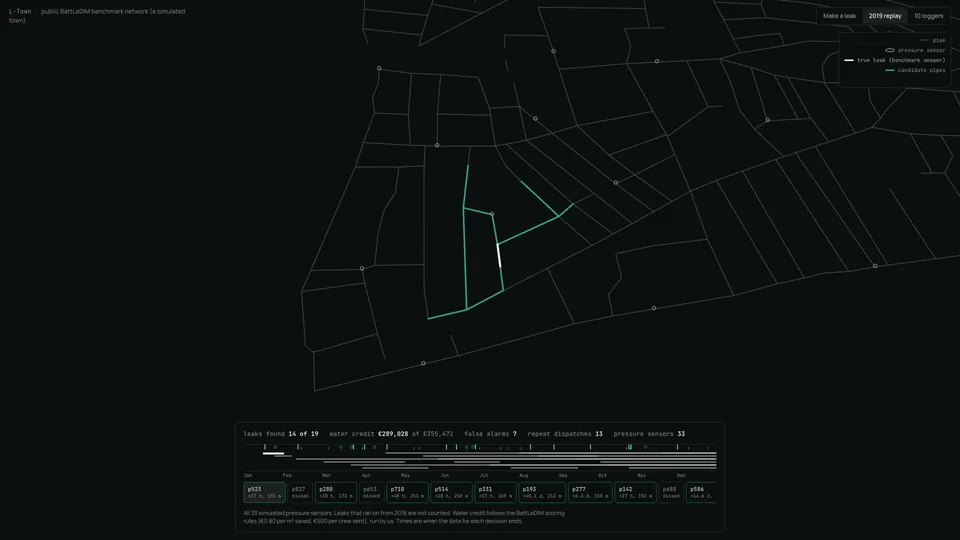Click the "Feb" timeline month label

point(287,475)
